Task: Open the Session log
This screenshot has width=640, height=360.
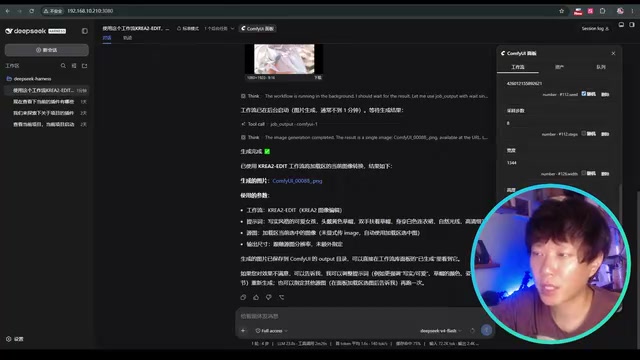Action: 595,29
